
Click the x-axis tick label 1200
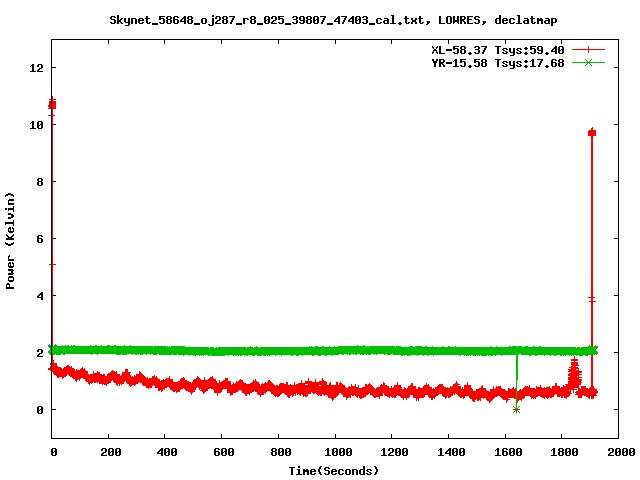click(x=394, y=452)
